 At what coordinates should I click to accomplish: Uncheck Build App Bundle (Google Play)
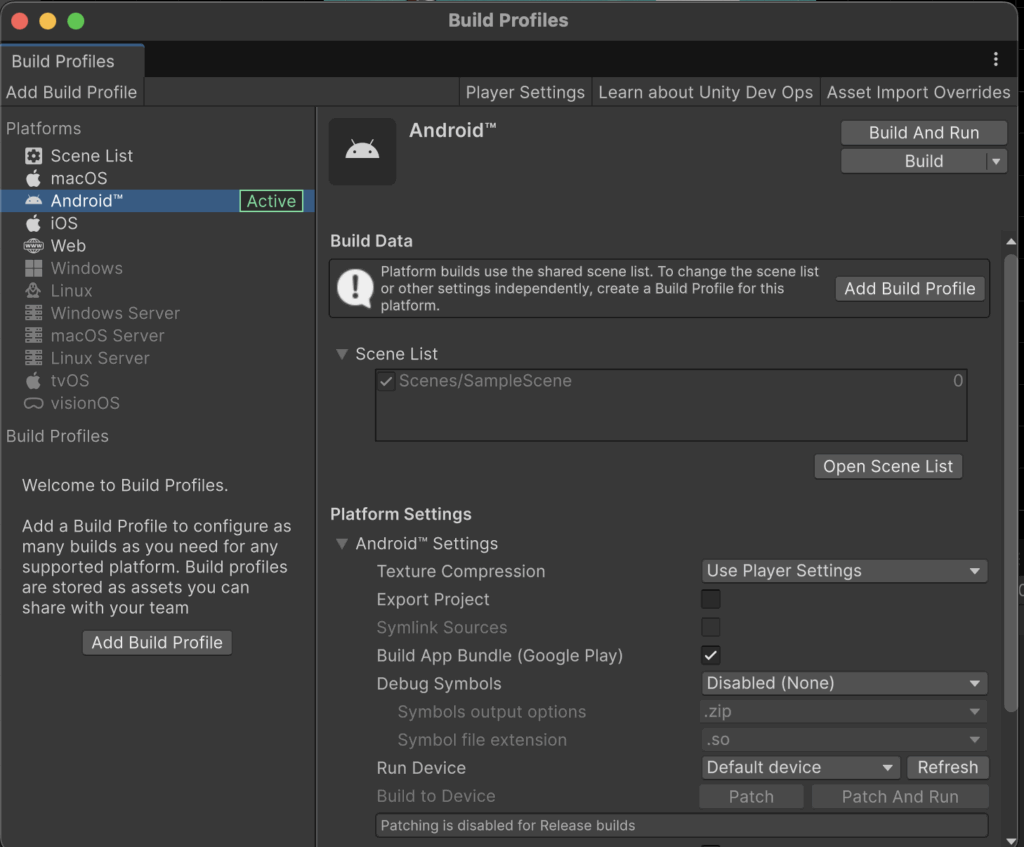pos(710,656)
